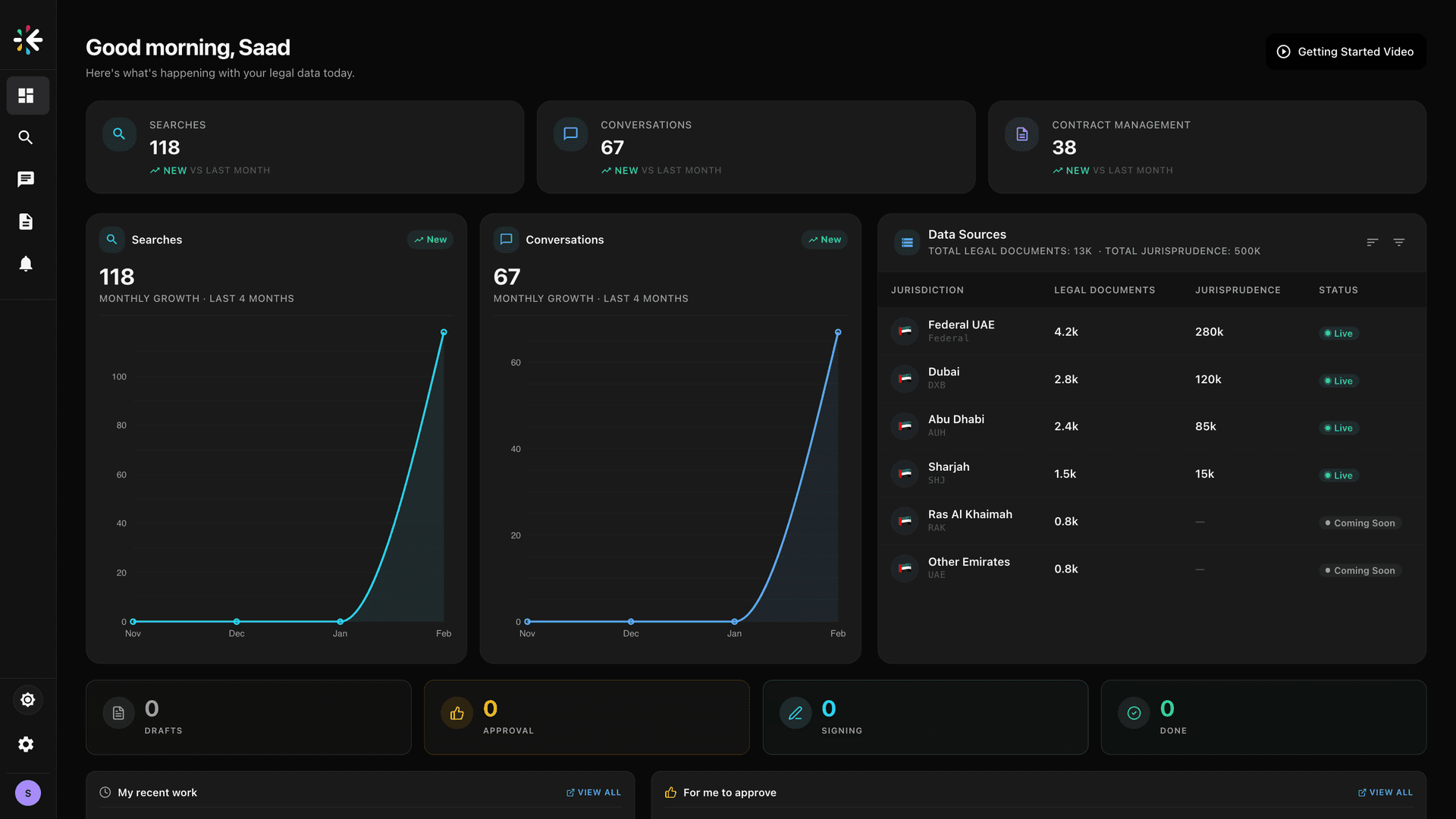Open settings gear at sidebar bottom
1456x819 pixels.
coord(27,744)
